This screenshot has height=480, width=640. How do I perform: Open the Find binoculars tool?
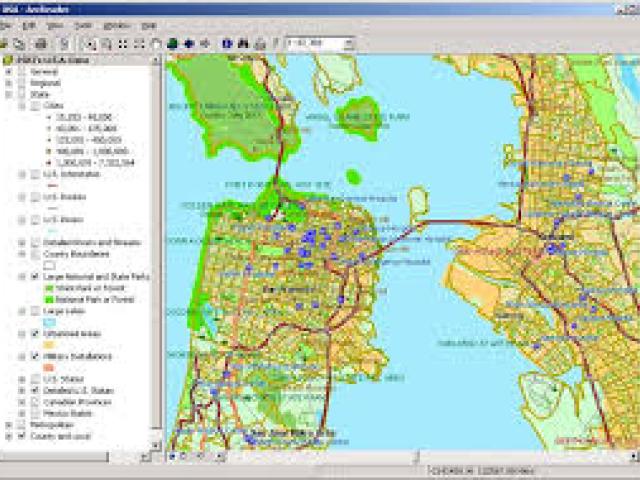[243, 43]
